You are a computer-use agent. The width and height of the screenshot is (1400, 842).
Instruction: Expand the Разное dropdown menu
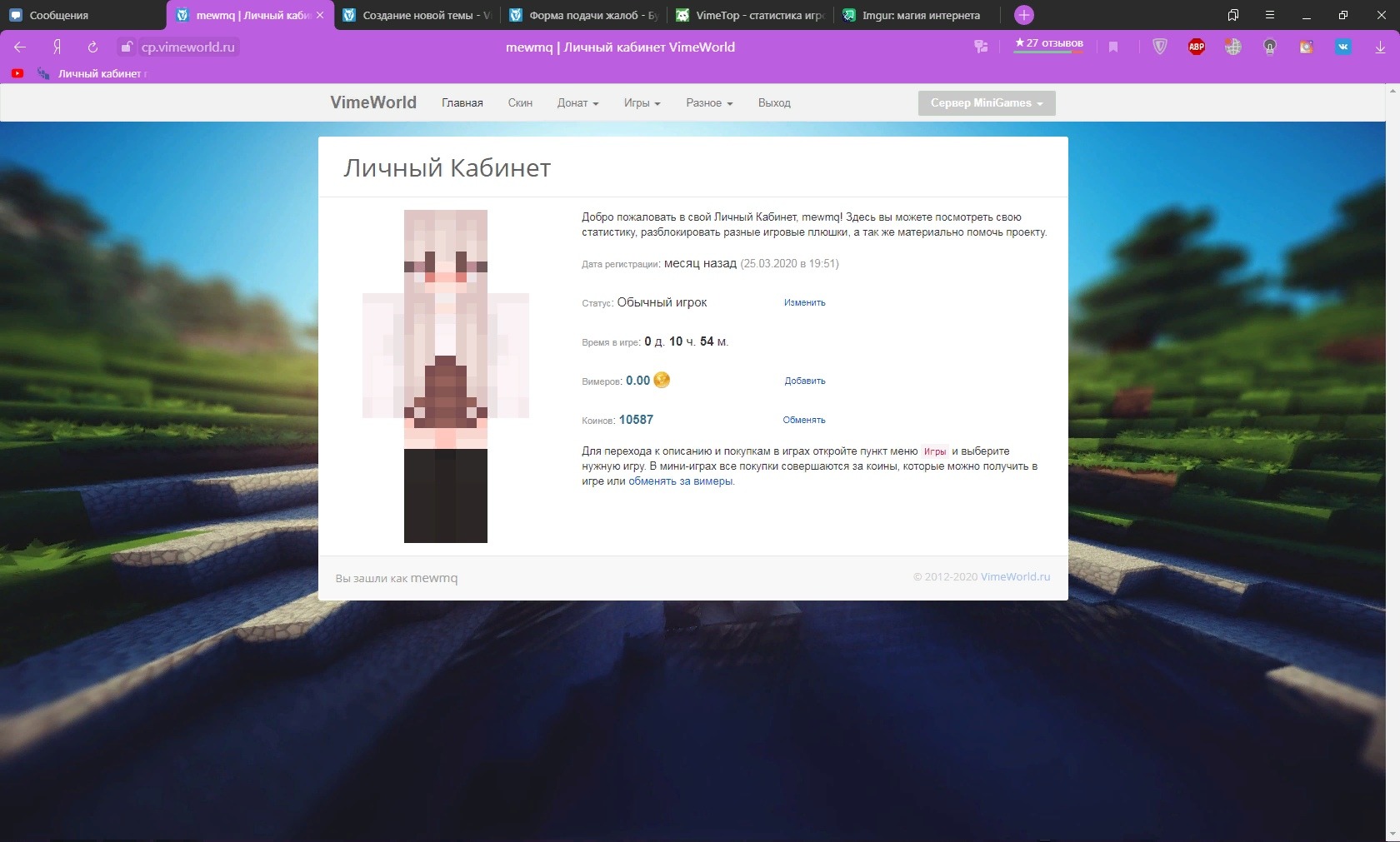pyautogui.click(x=709, y=103)
